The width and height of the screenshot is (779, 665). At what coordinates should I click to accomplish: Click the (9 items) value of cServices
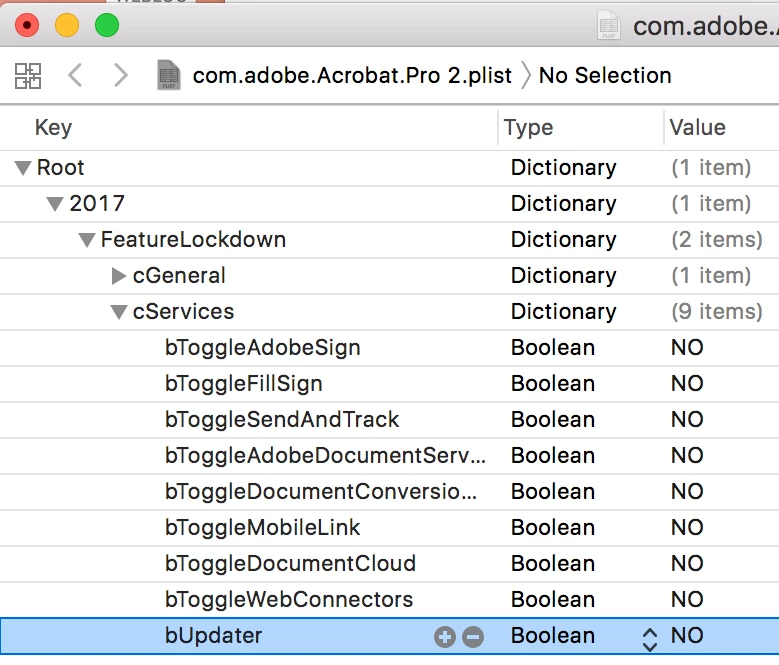click(x=717, y=312)
